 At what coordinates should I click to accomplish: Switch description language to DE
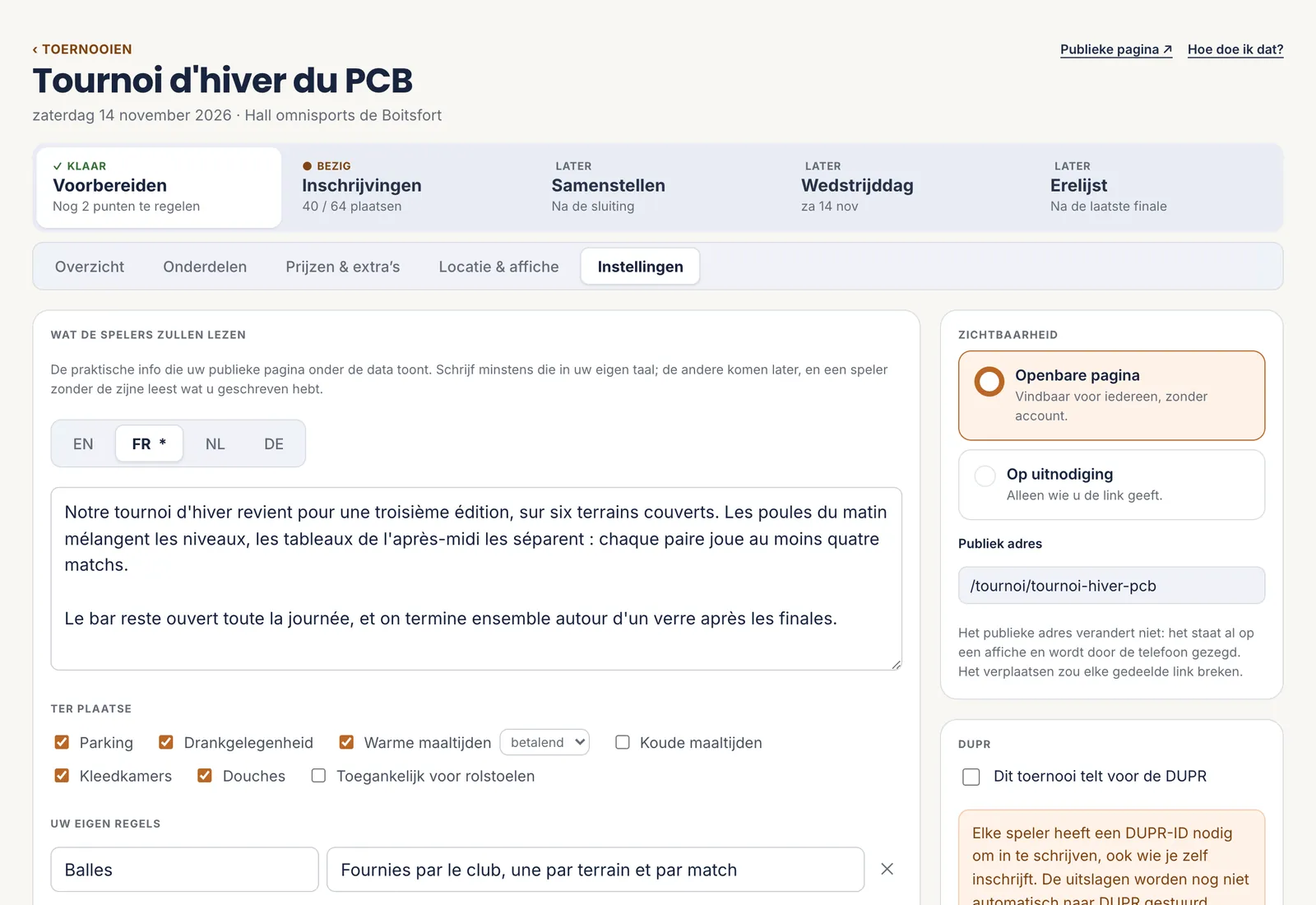coord(274,443)
